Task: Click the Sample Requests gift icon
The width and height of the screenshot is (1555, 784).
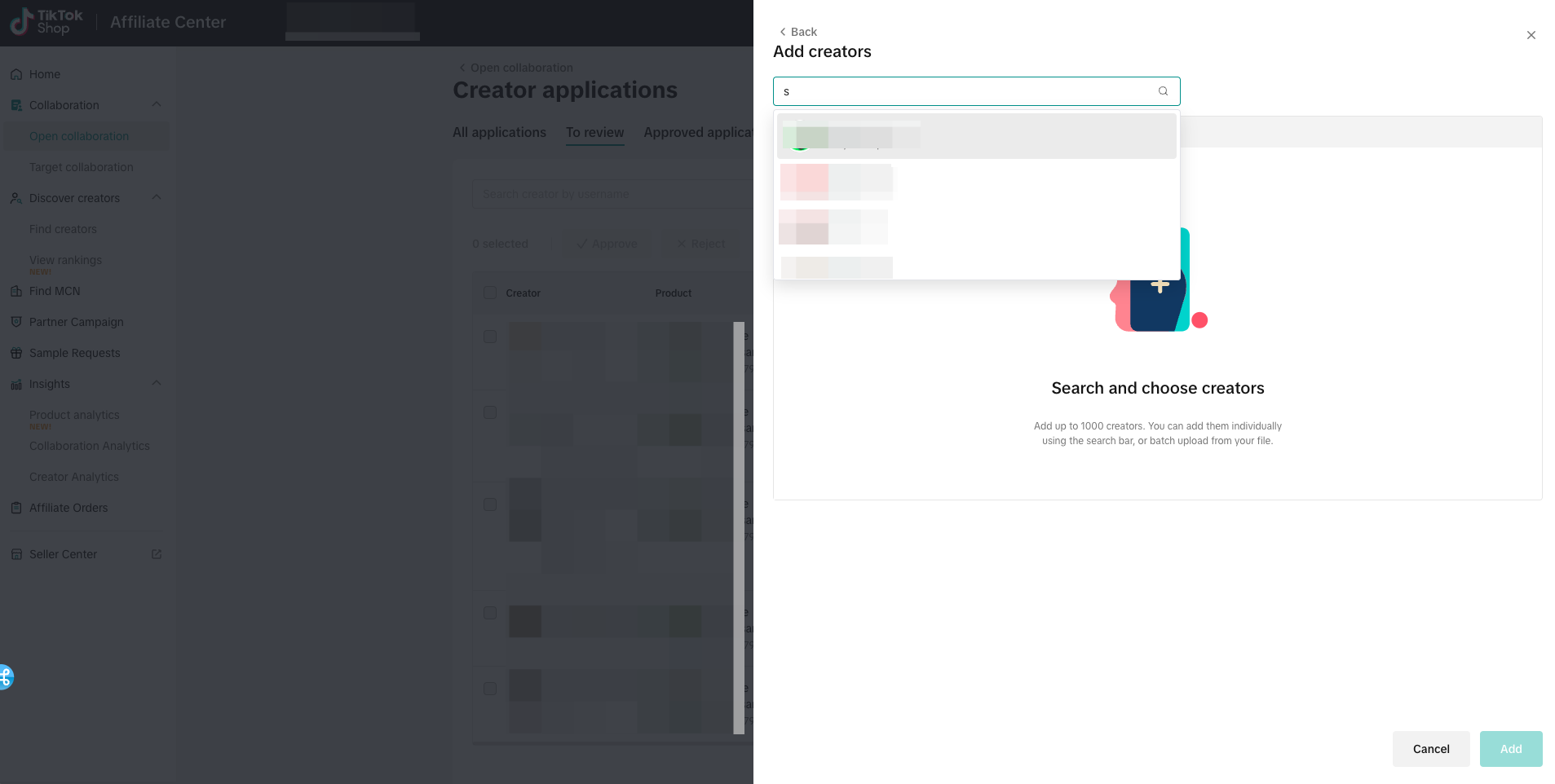Action: pyautogui.click(x=16, y=352)
